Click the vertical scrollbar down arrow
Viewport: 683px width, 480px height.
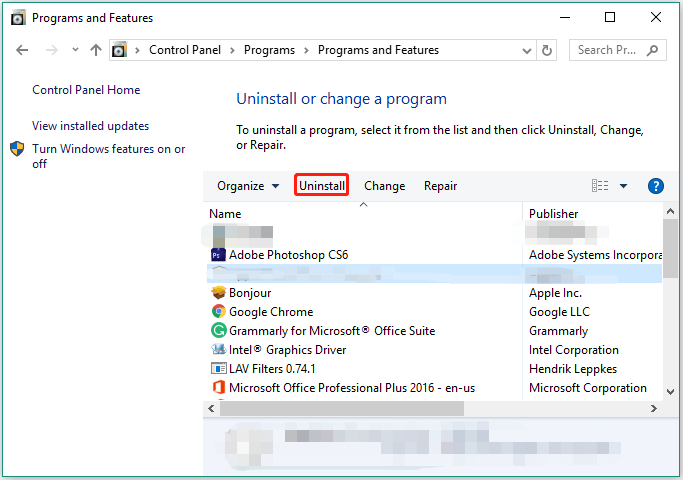click(670, 392)
